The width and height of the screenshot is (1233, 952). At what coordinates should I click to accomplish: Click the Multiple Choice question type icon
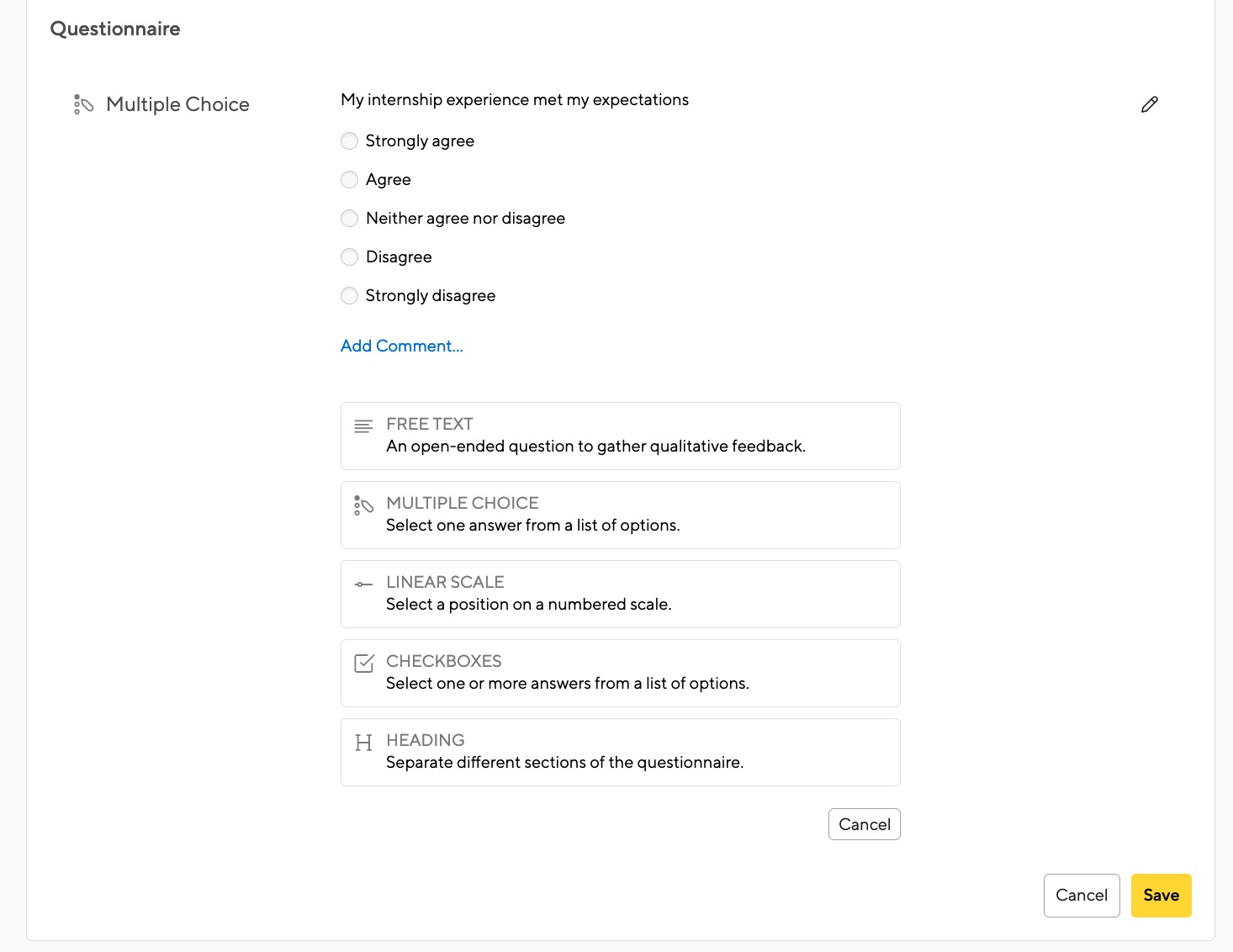83,104
